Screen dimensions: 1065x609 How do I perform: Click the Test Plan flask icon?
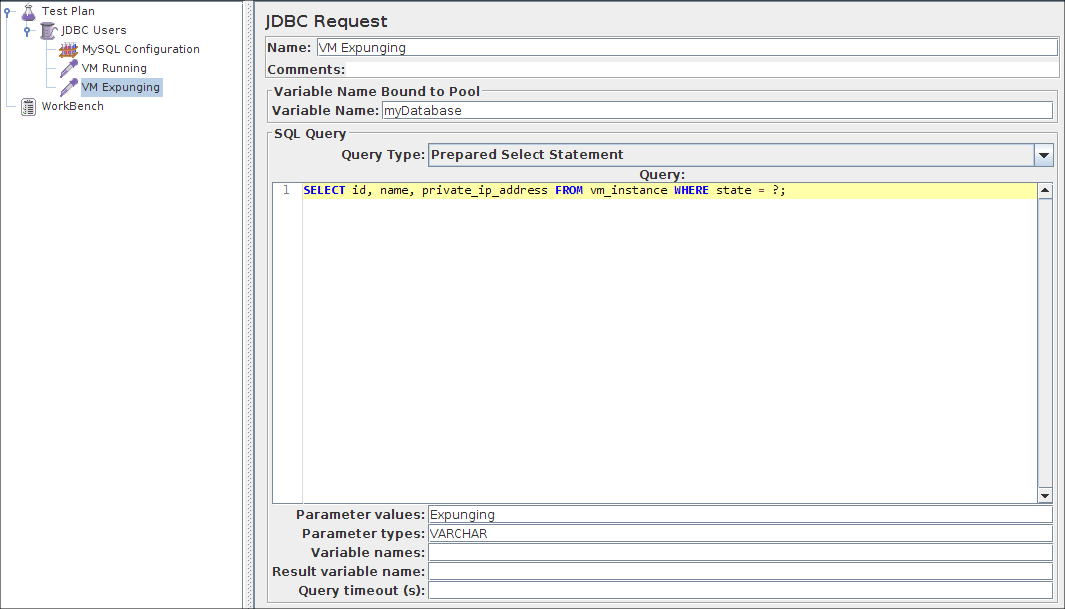coord(28,11)
